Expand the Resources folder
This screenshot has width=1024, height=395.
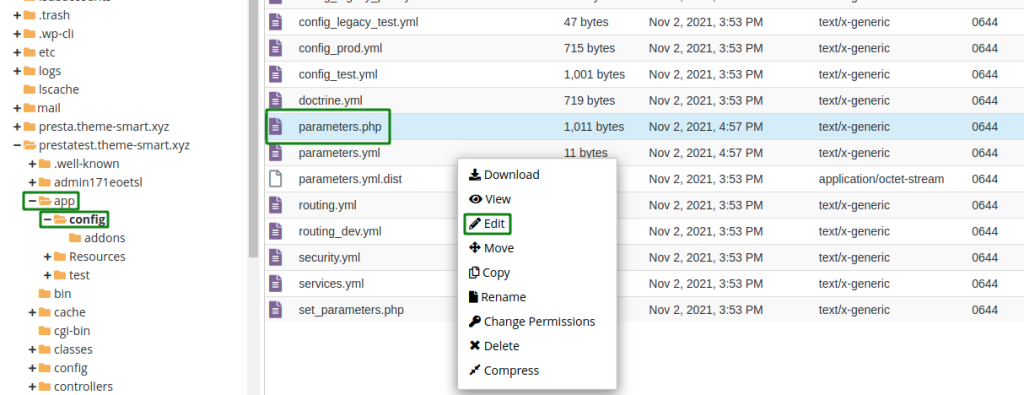click(x=47, y=257)
